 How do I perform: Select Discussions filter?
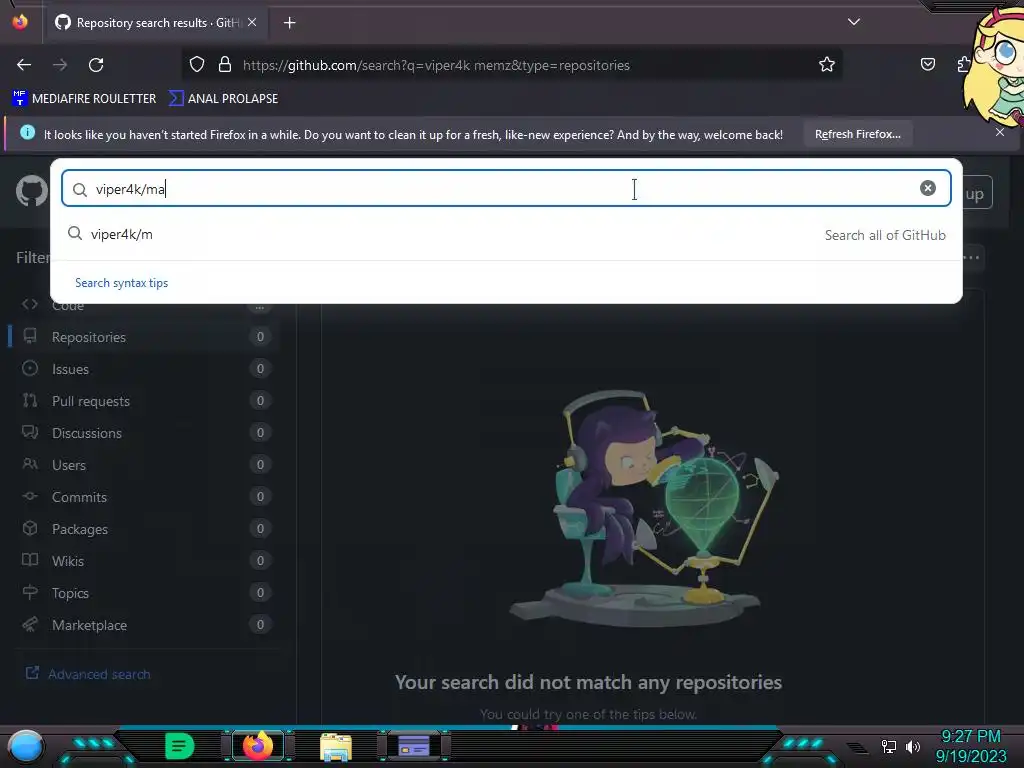tap(145, 433)
